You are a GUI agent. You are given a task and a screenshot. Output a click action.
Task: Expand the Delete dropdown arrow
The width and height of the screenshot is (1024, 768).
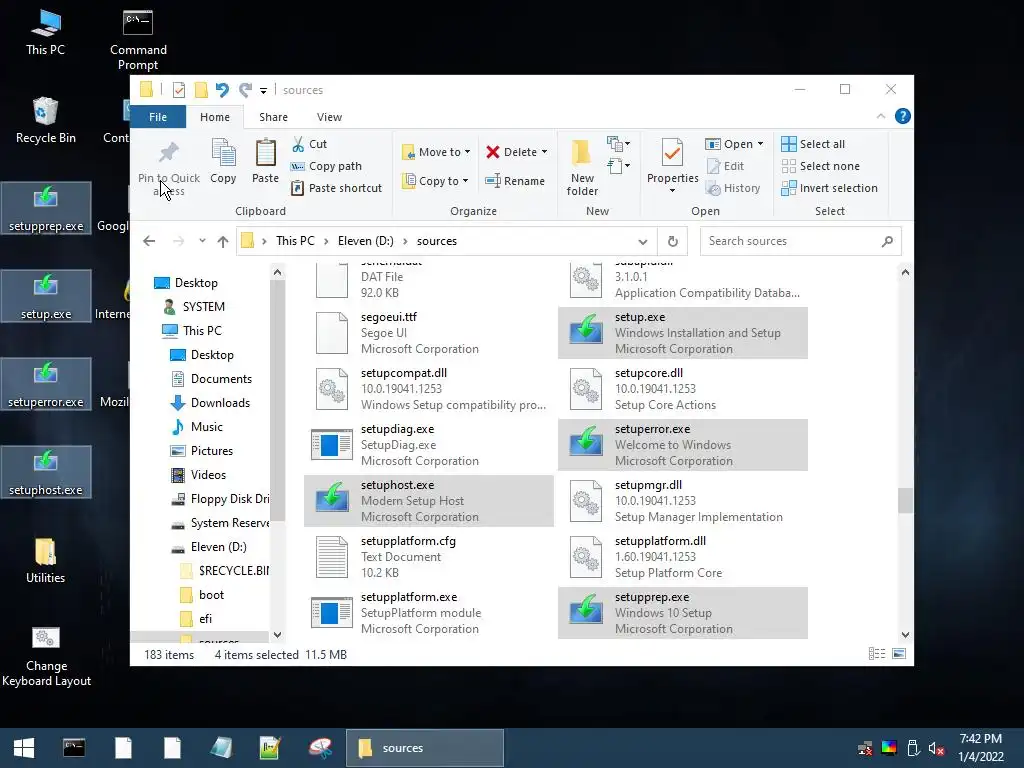(545, 152)
